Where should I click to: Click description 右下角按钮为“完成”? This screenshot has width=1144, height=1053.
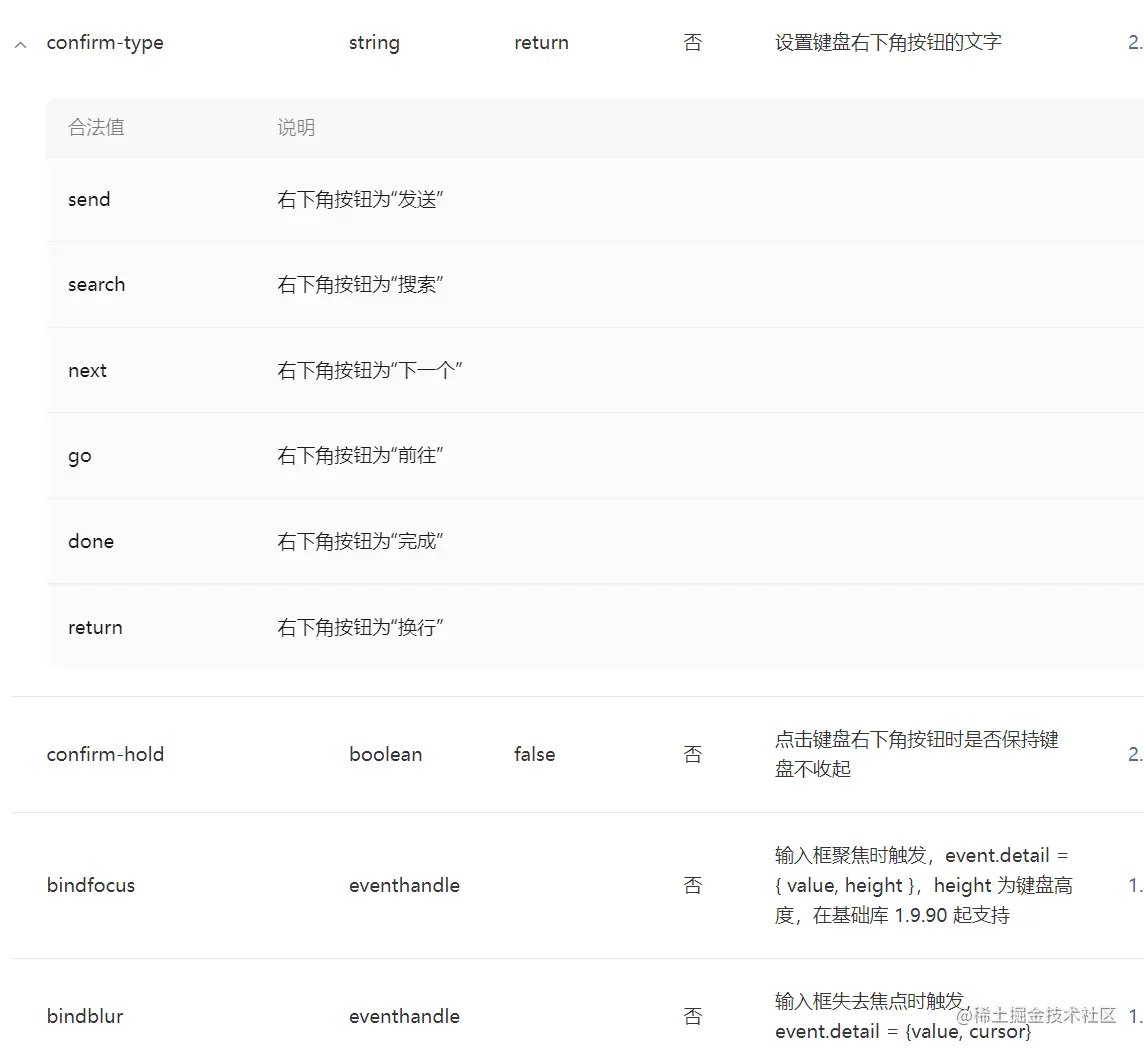(x=360, y=541)
